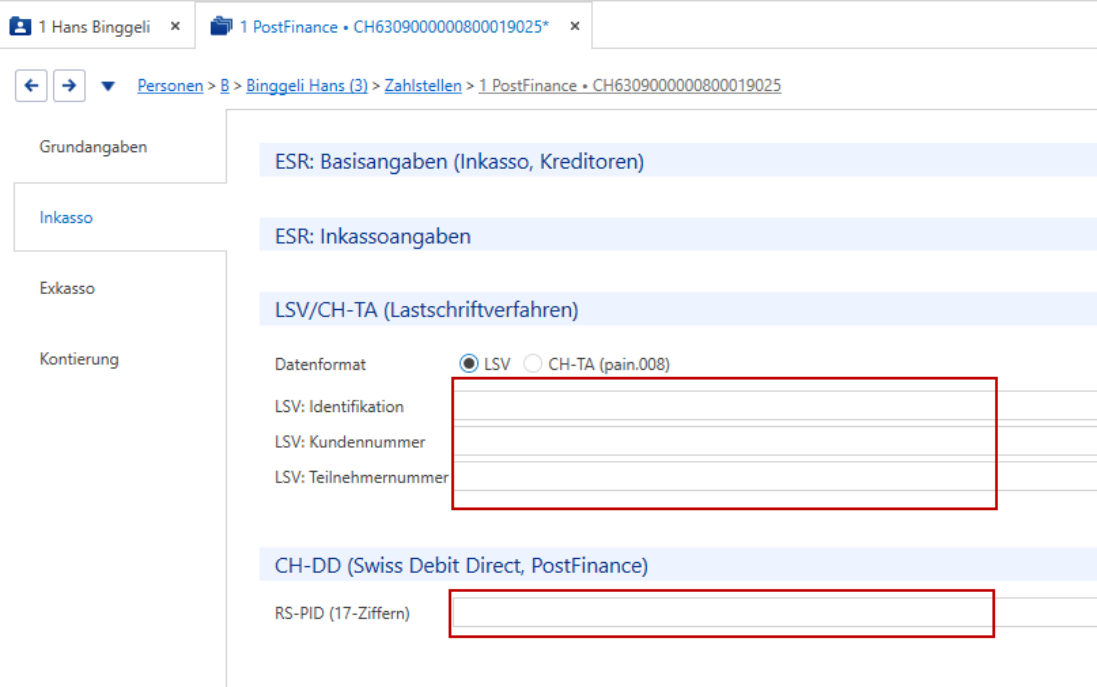
Task: Select the 1 PostFinance tab
Action: (x=394, y=27)
